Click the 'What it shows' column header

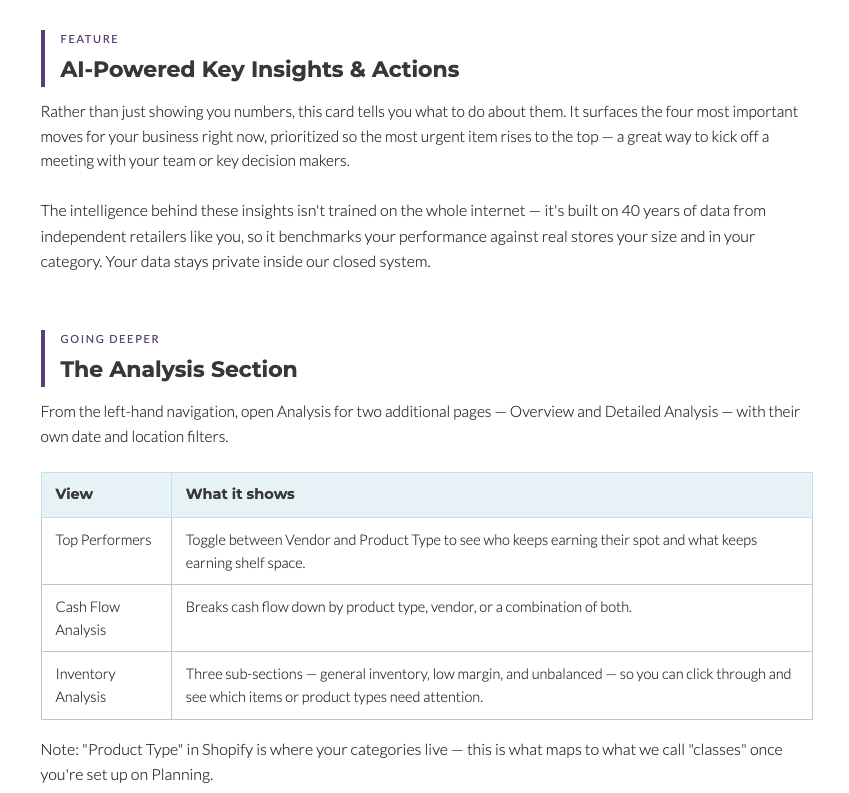[240, 494]
